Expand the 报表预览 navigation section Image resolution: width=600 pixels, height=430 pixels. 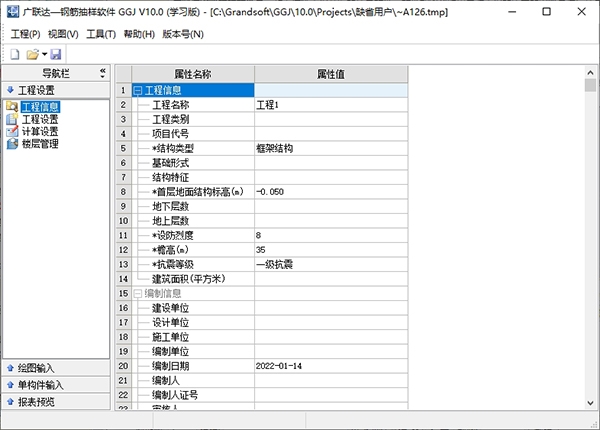tap(56, 402)
